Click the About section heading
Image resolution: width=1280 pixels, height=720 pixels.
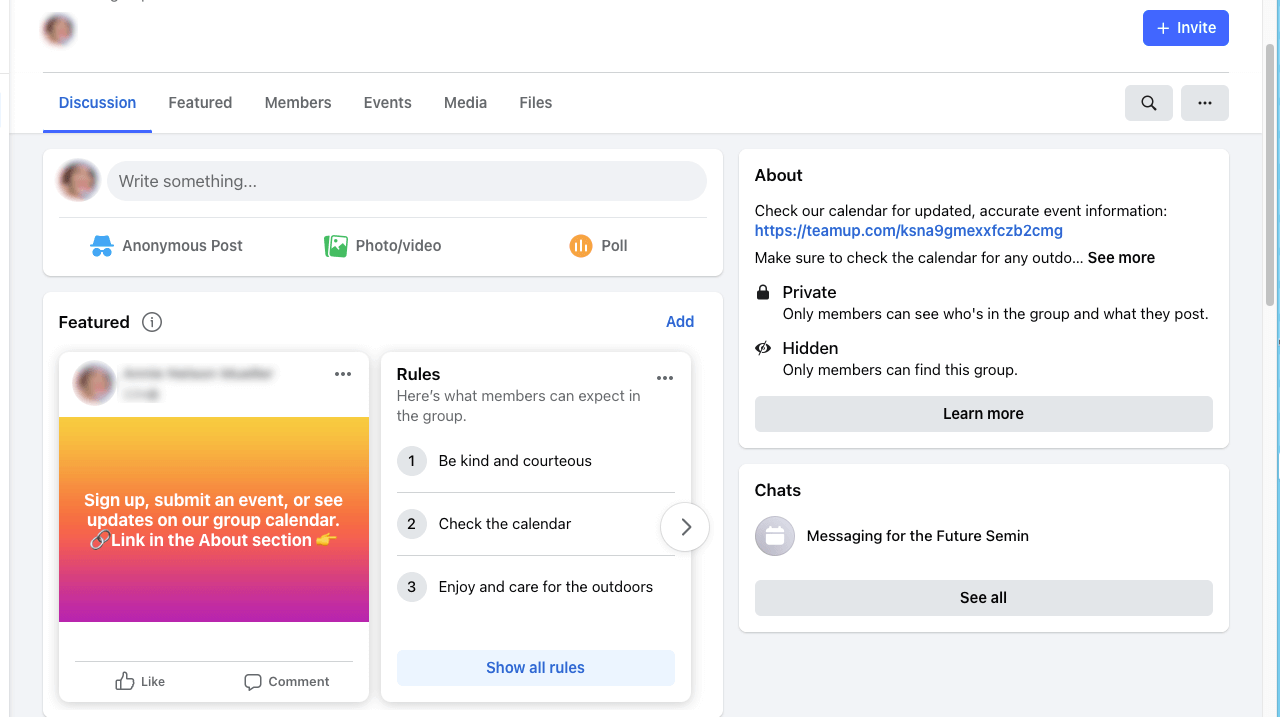click(x=779, y=175)
